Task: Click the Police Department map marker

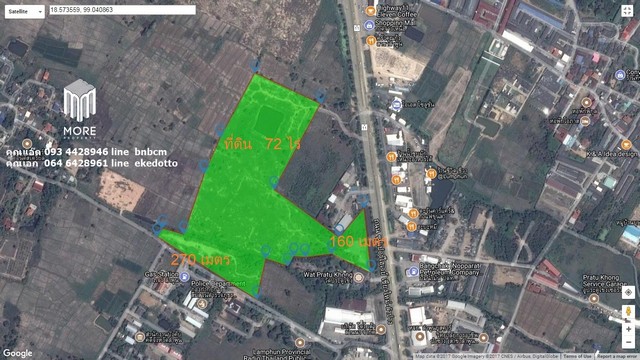Action: 202,304
